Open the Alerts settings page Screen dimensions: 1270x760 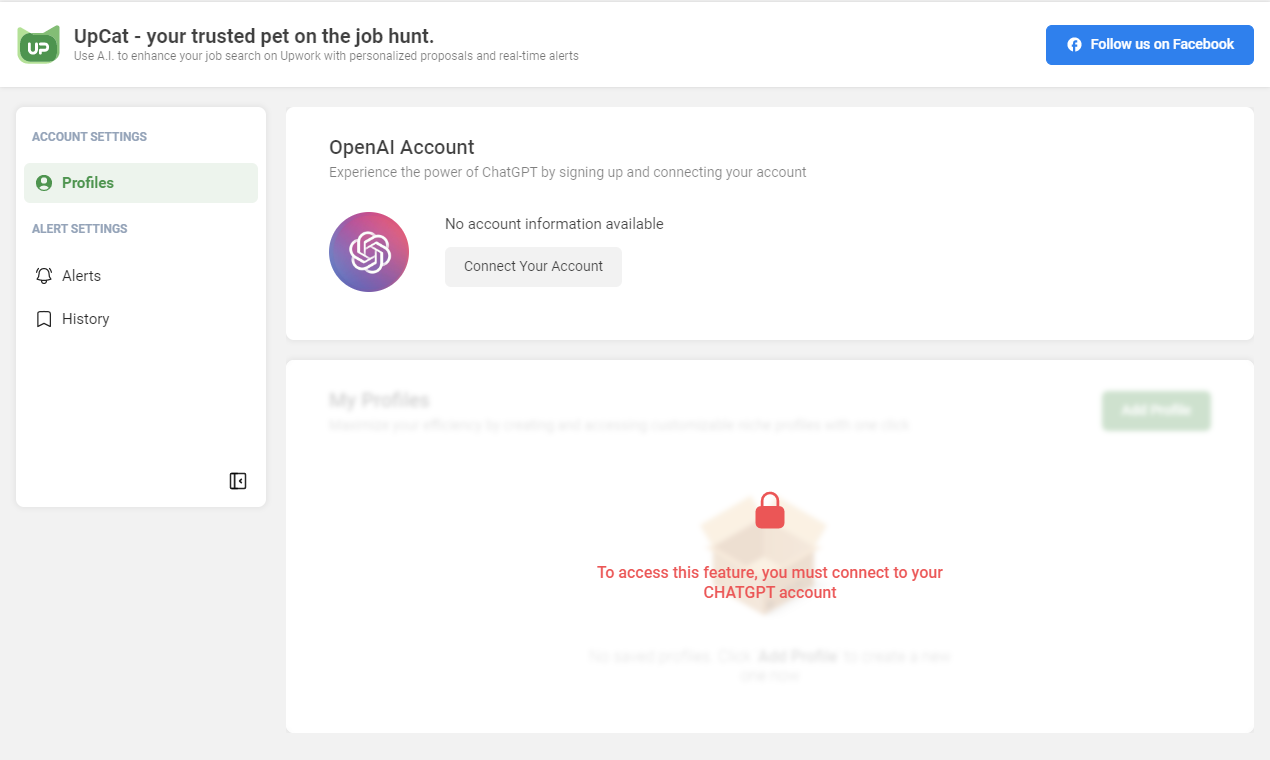point(82,276)
